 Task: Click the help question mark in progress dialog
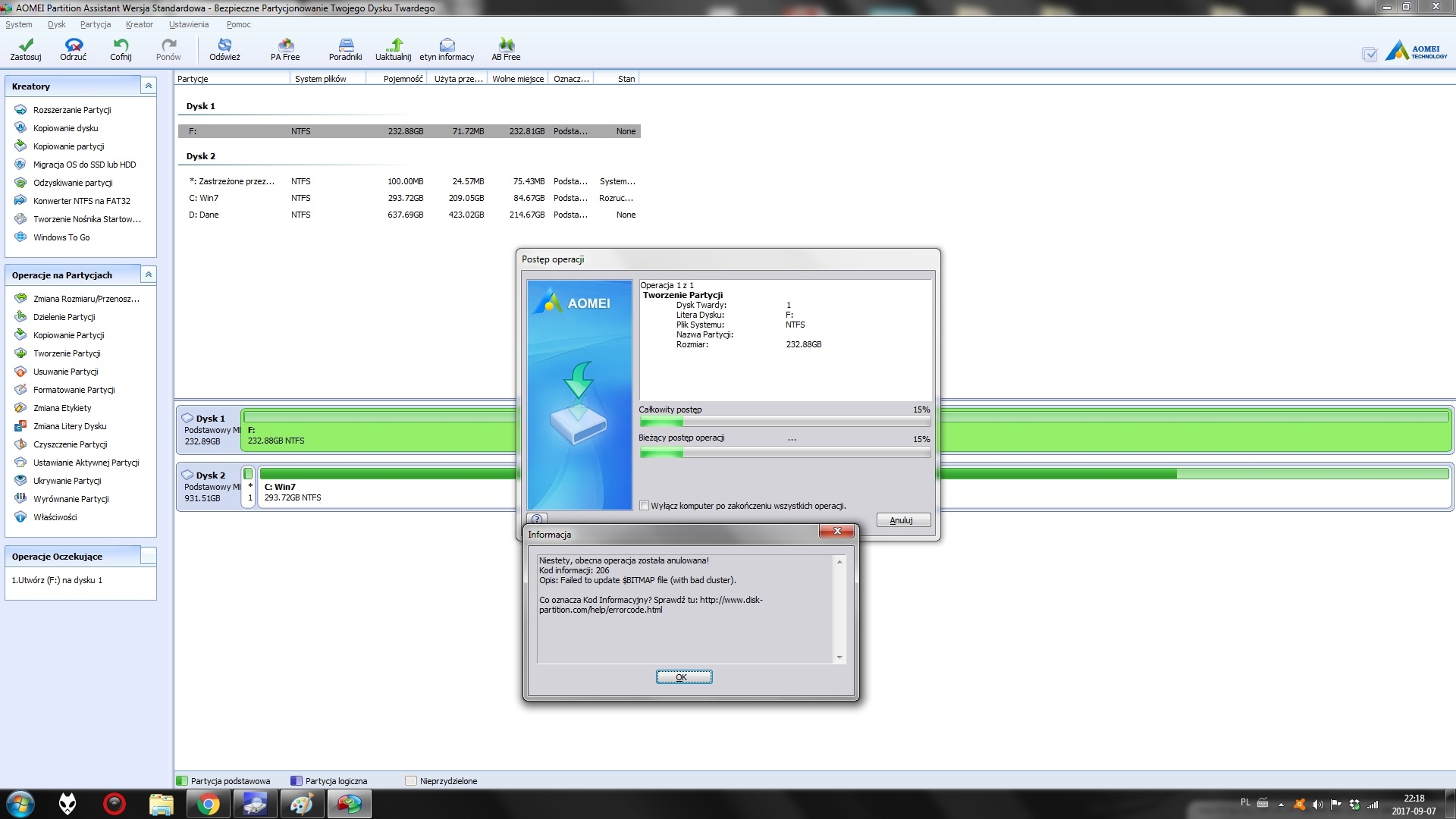(537, 519)
